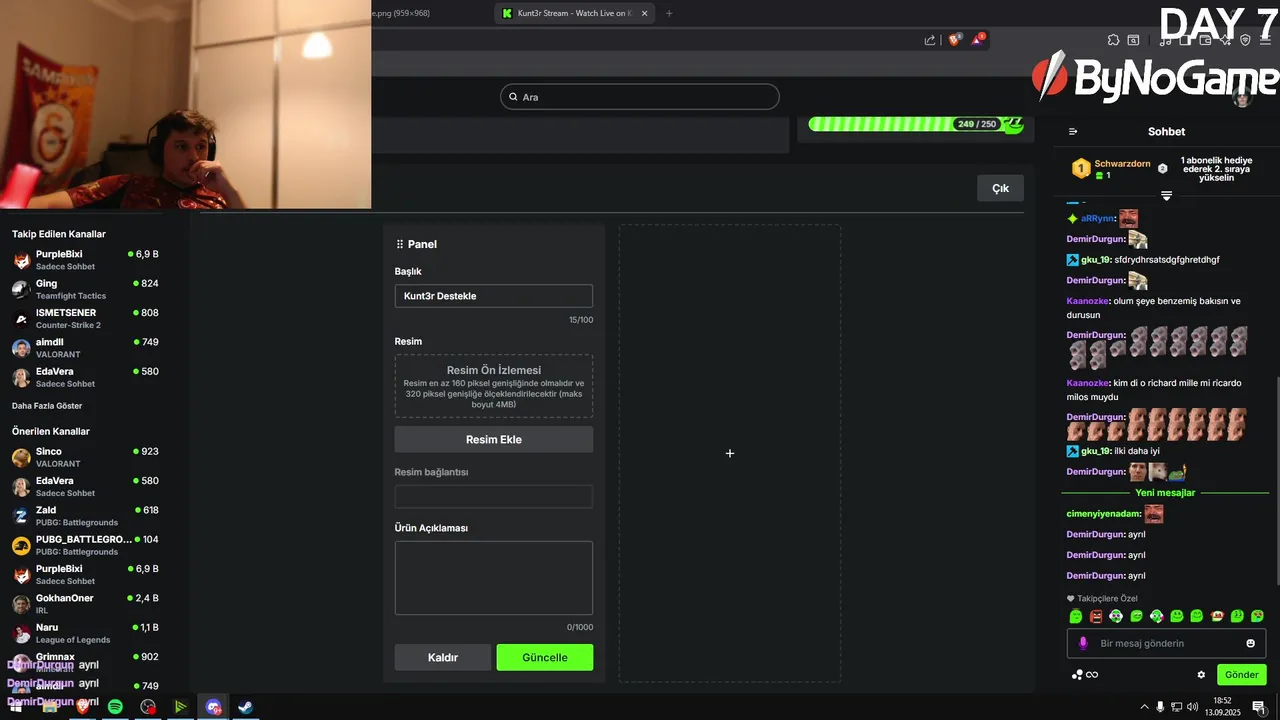Open Discord from the taskbar
This screenshot has height=720, width=1280.
point(213,707)
